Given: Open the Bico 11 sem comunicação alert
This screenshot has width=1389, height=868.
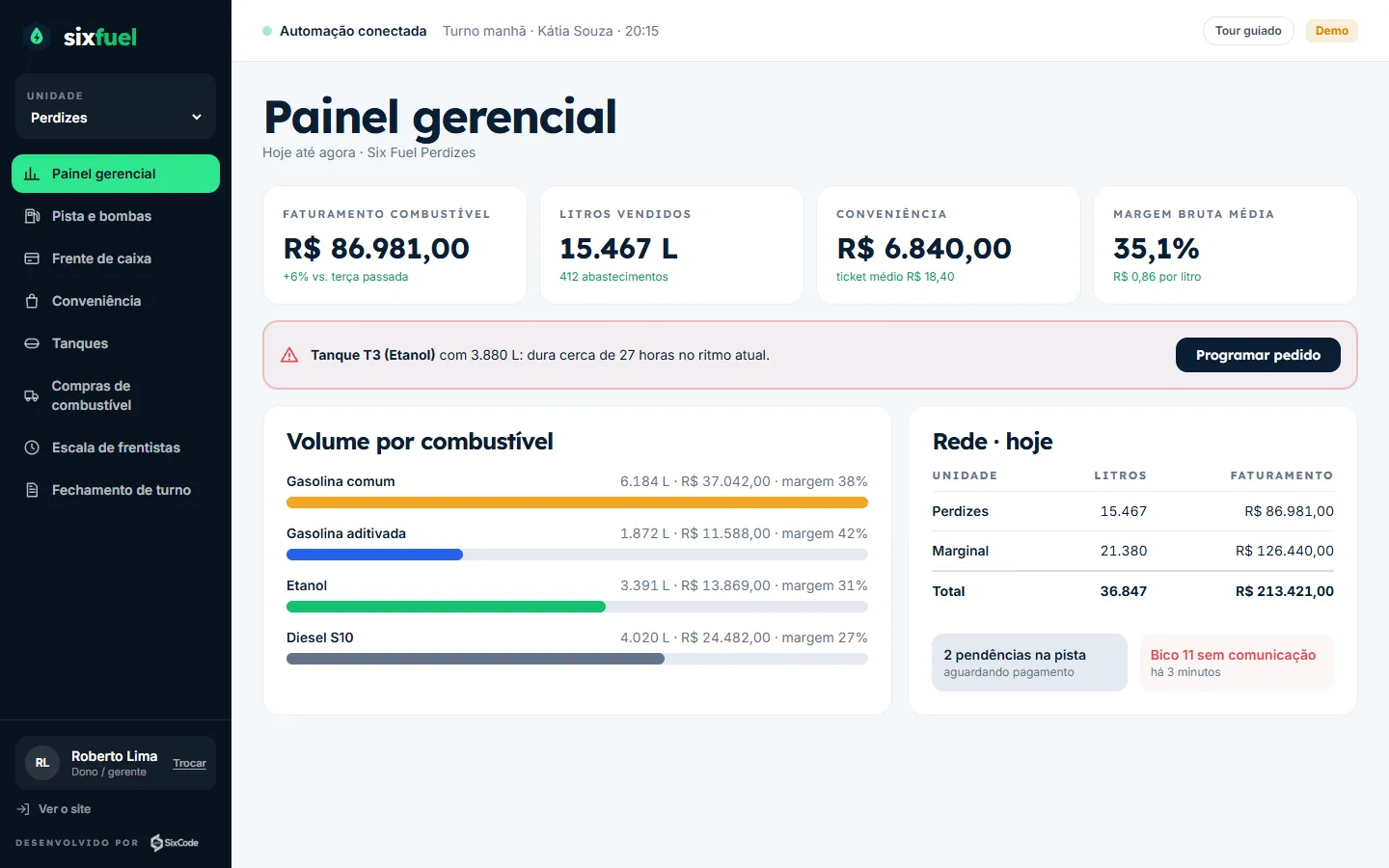Looking at the screenshot, I should (x=1237, y=663).
